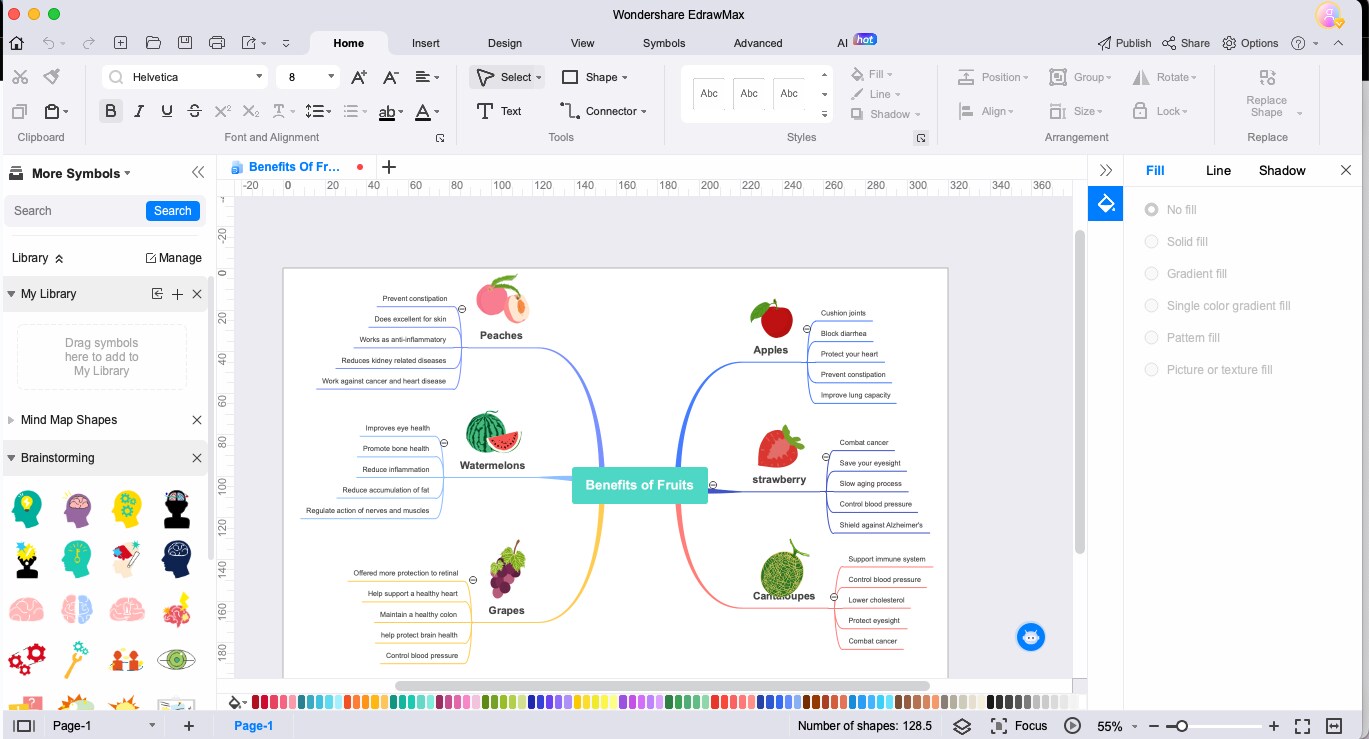Toggle Bold formatting
The image size is (1369, 739).
(111, 111)
